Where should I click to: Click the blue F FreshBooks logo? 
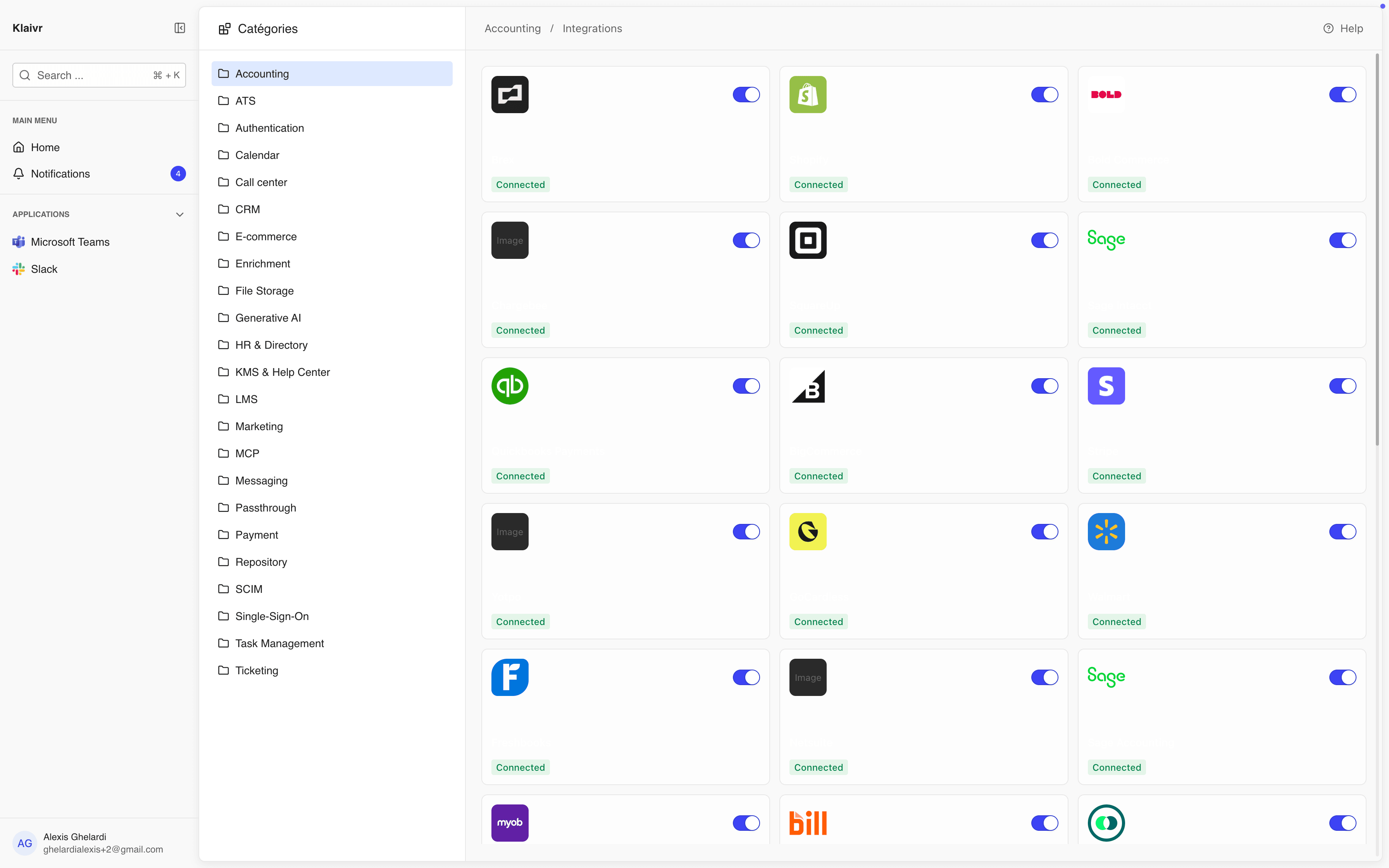coord(510,677)
